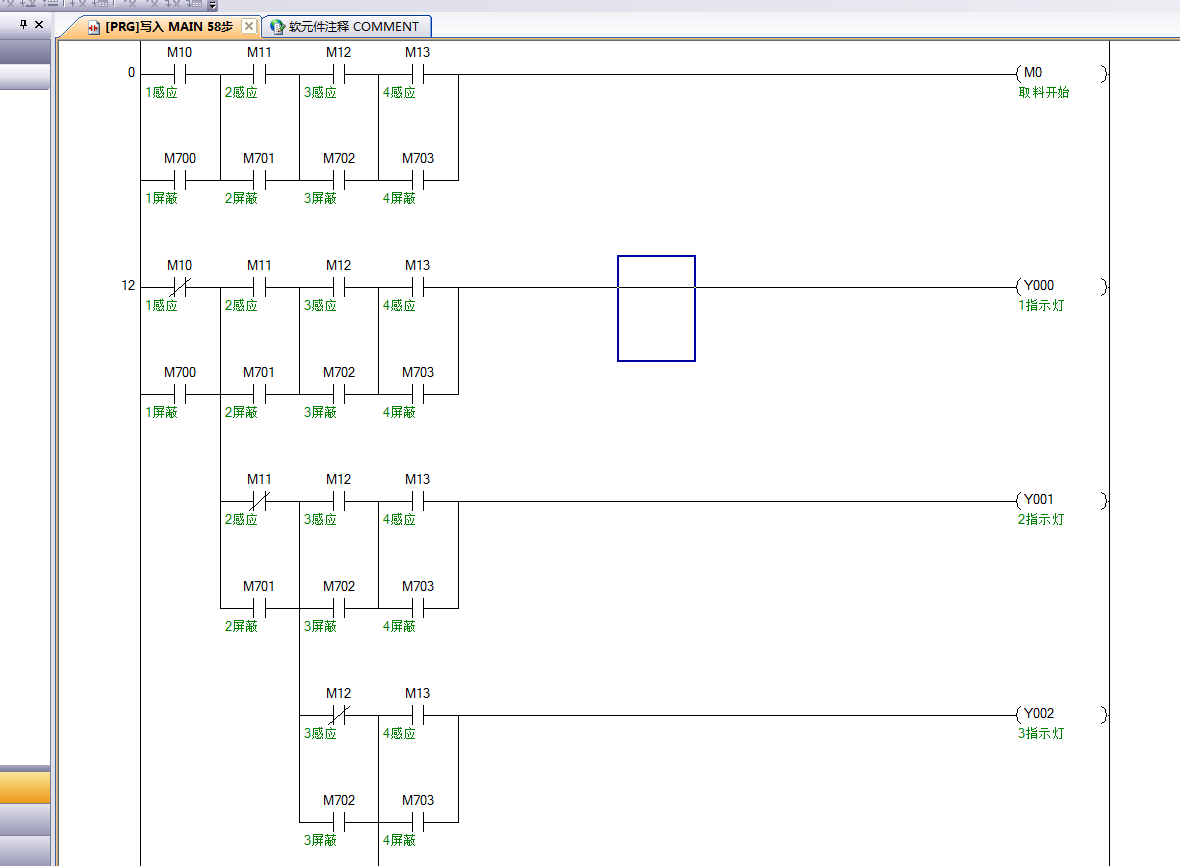Viewport: 1180px width, 866px height.
Task: Select the Y001 2指示灯 output coil
Action: tap(1060, 501)
